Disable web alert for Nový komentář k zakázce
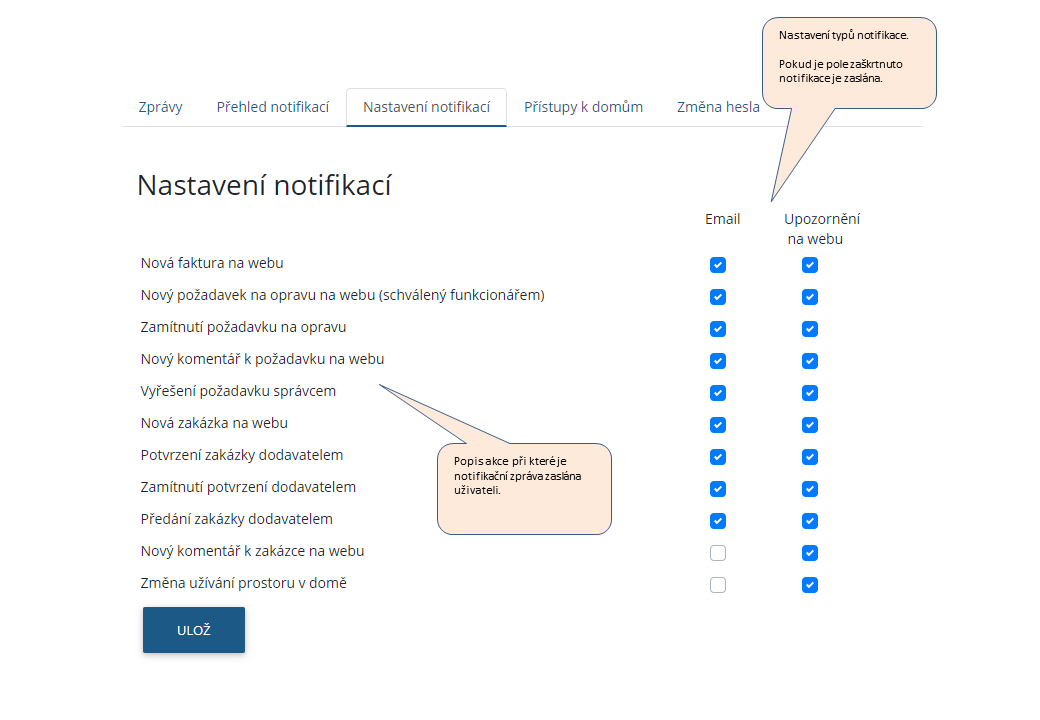Viewport: 1040px width, 720px height. (810, 553)
